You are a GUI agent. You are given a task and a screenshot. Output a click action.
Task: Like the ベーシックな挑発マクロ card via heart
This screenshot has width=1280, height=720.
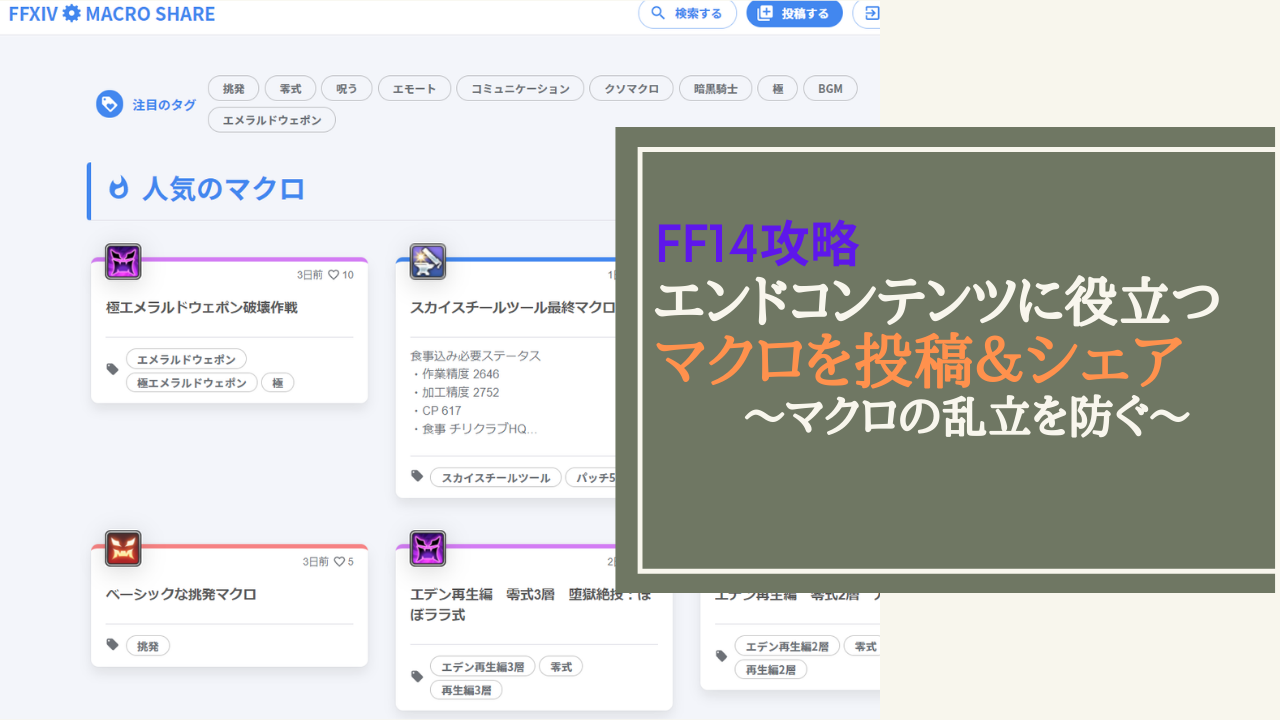point(339,562)
